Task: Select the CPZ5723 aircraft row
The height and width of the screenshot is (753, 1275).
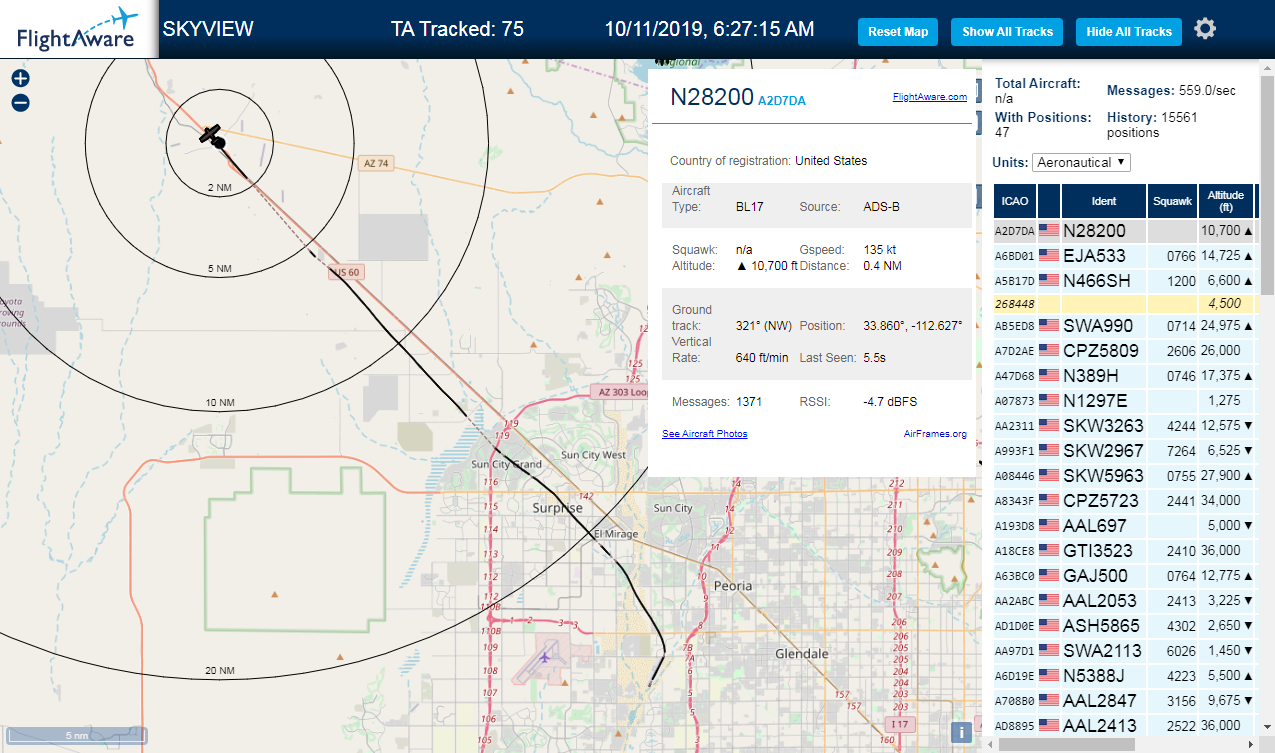Action: pos(1124,501)
